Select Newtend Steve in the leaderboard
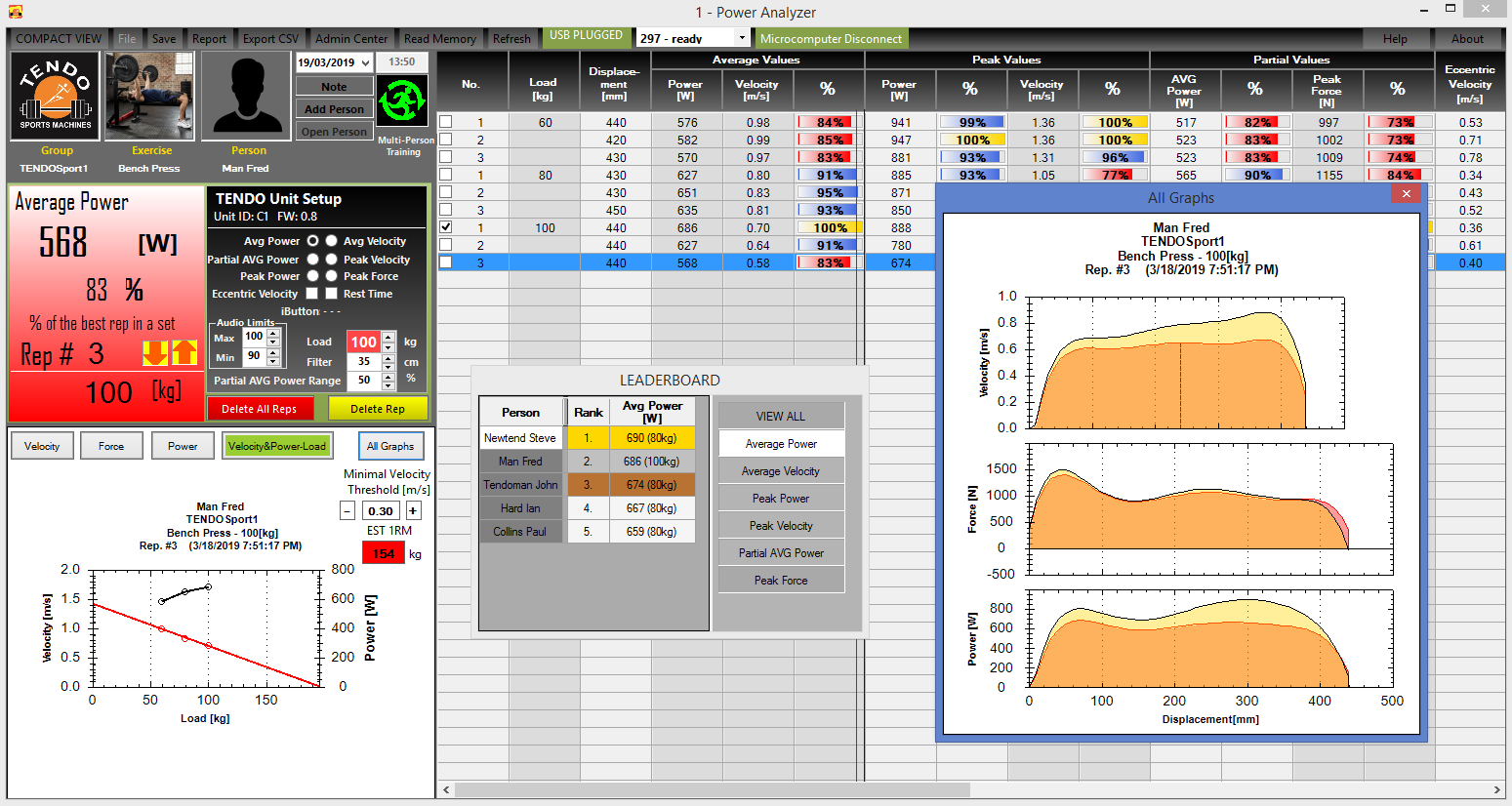The height and width of the screenshot is (806, 1512). (520, 438)
